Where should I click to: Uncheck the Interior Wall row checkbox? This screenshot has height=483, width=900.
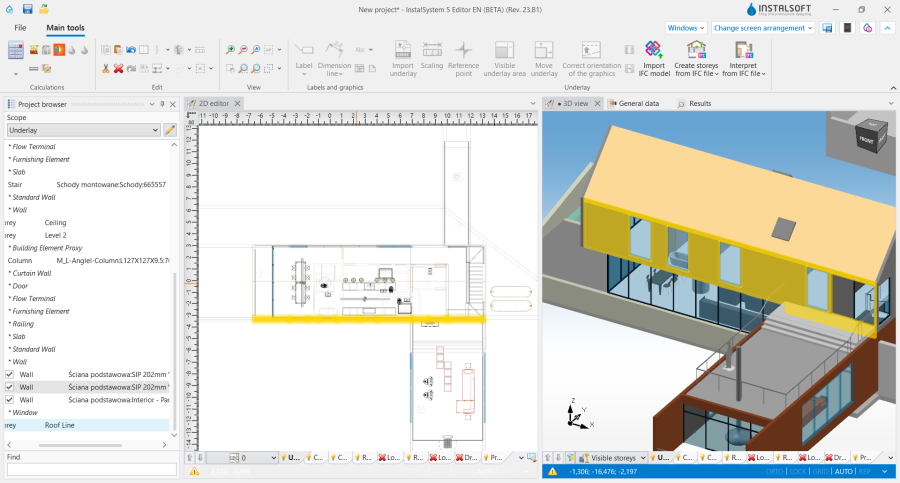coord(9,400)
